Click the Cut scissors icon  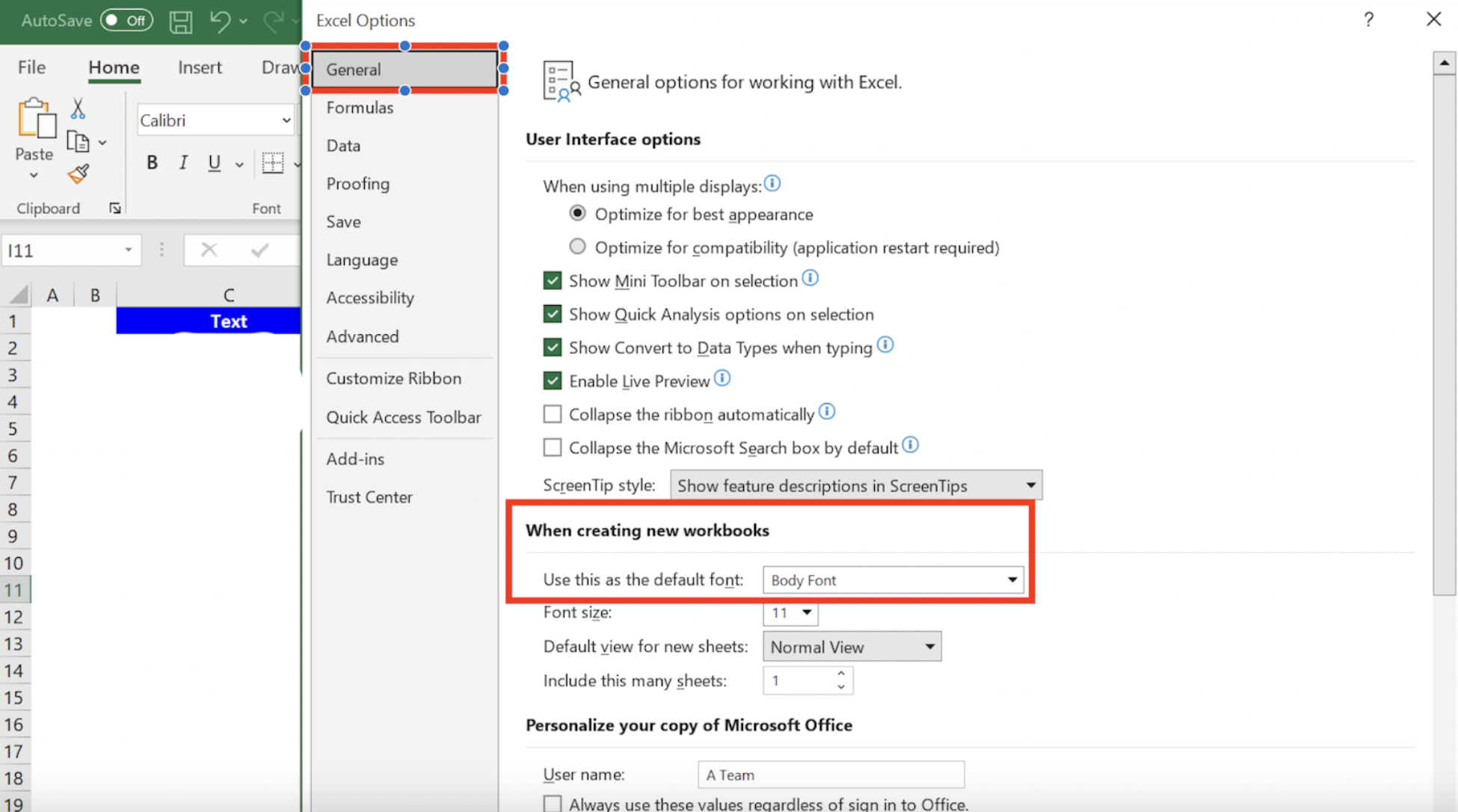(x=78, y=109)
